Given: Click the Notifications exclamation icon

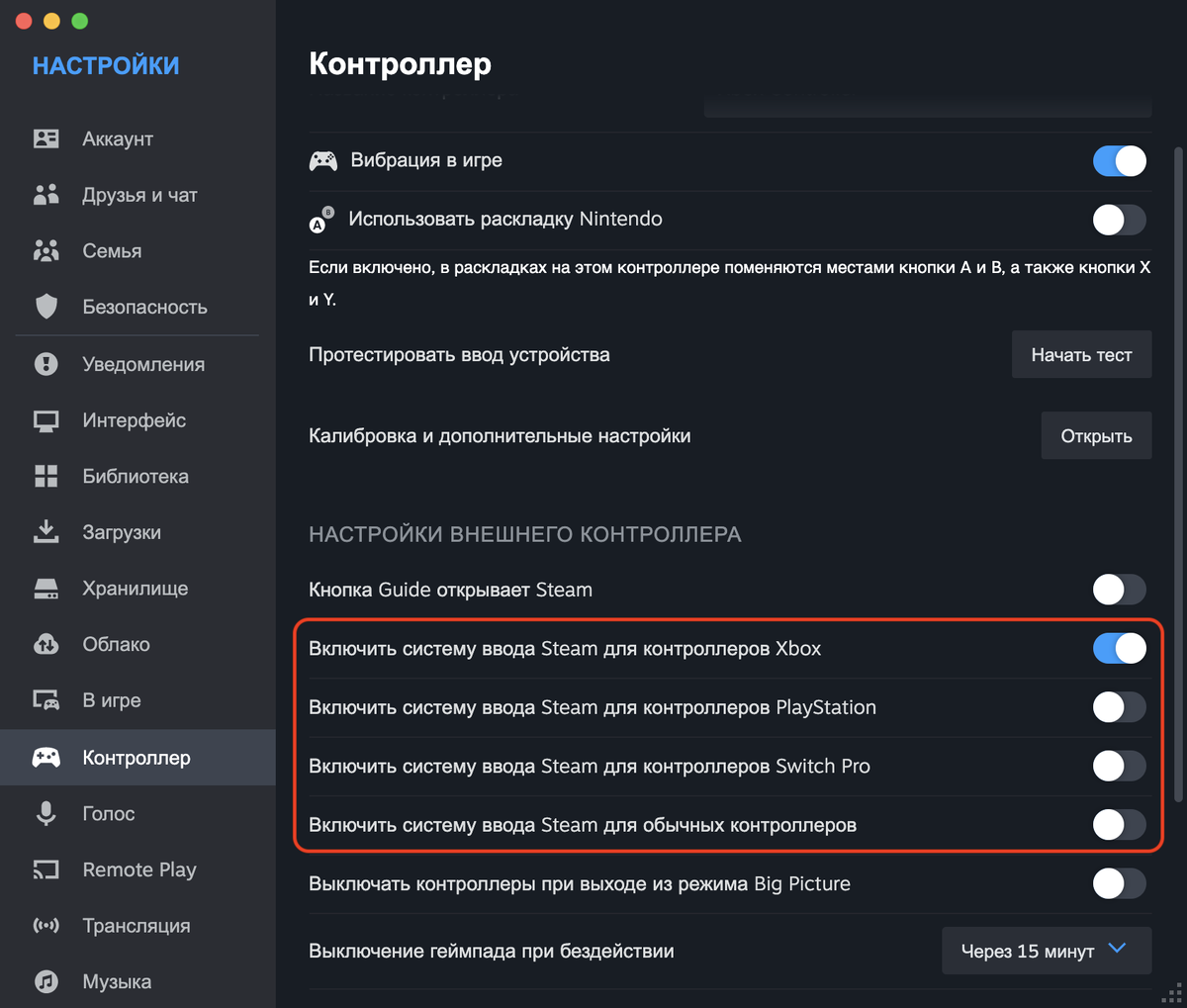Looking at the screenshot, I should pos(46,364).
